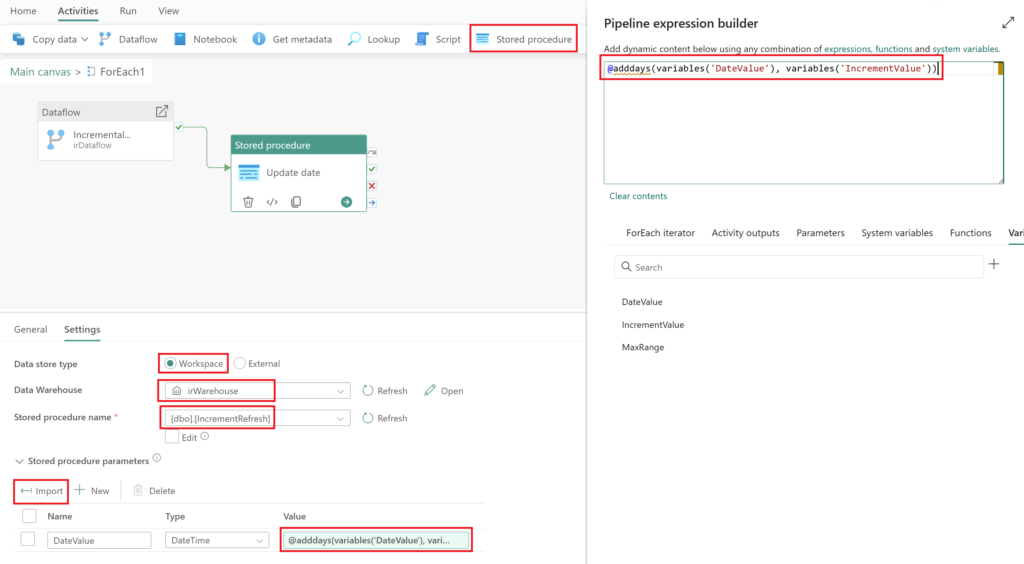The image size is (1024, 564).
Task: Add a new variable with the plus icon
Action: pyautogui.click(x=994, y=264)
